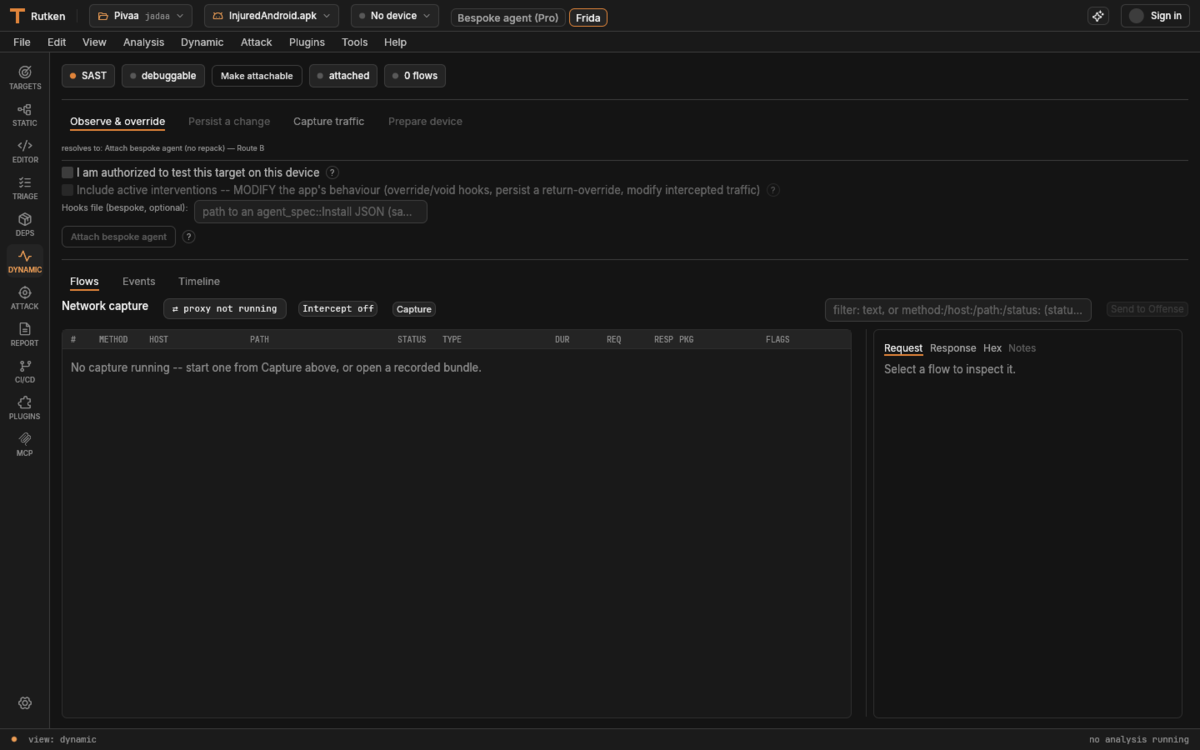Image resolution: width=1200 pixels, height=750 pixels.
Task: Click the SAST status chip
Action: tap(89, 76)
